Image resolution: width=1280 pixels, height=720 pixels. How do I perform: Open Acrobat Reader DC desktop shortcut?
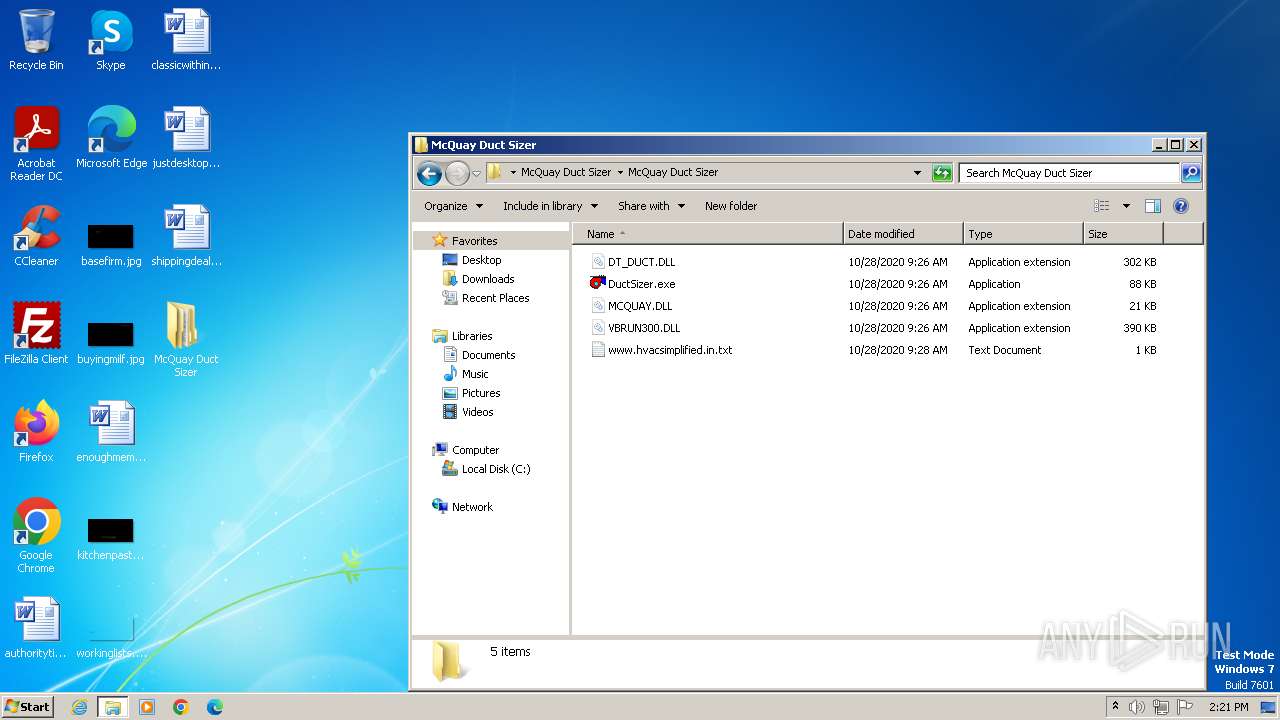[x=36, y=144]
